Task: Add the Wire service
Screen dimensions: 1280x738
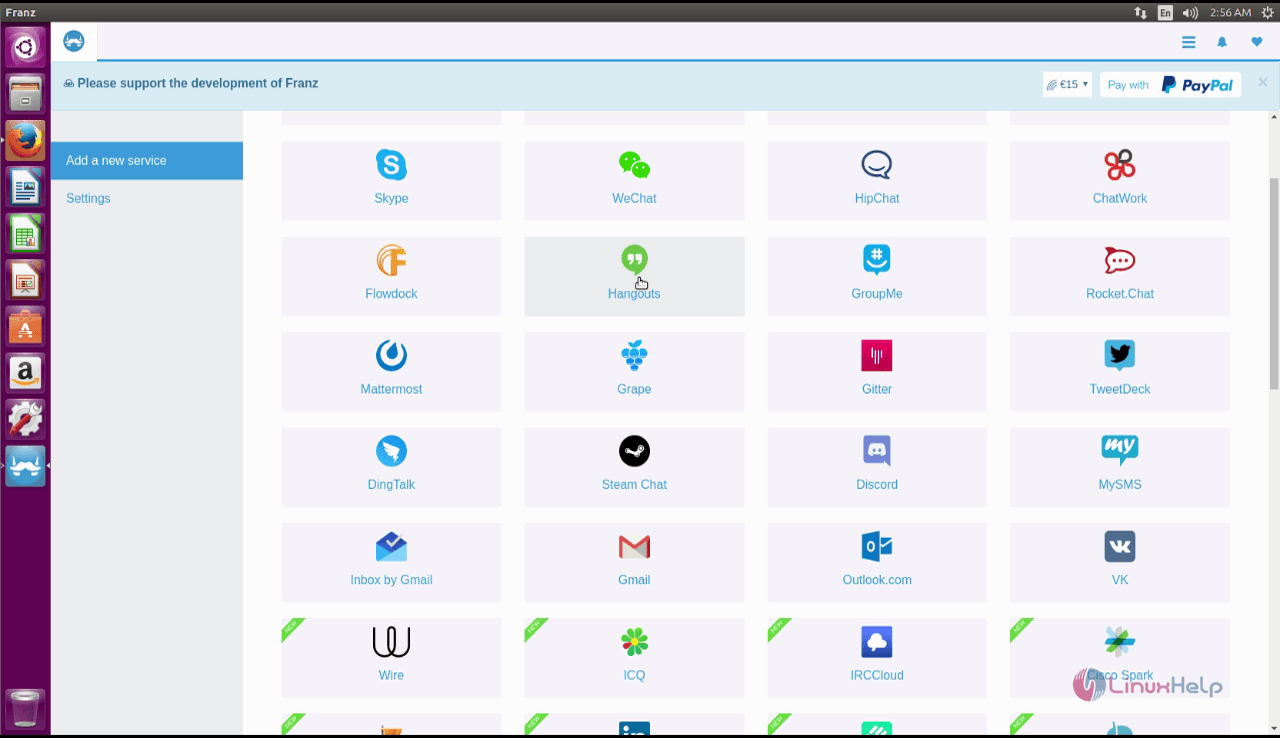Action: (391, 658)
